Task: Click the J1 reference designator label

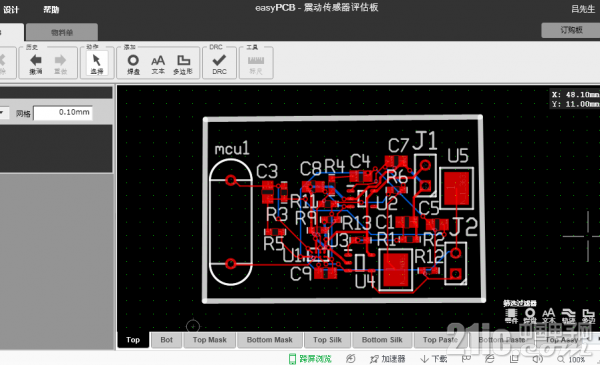Action: click(425, 141)
